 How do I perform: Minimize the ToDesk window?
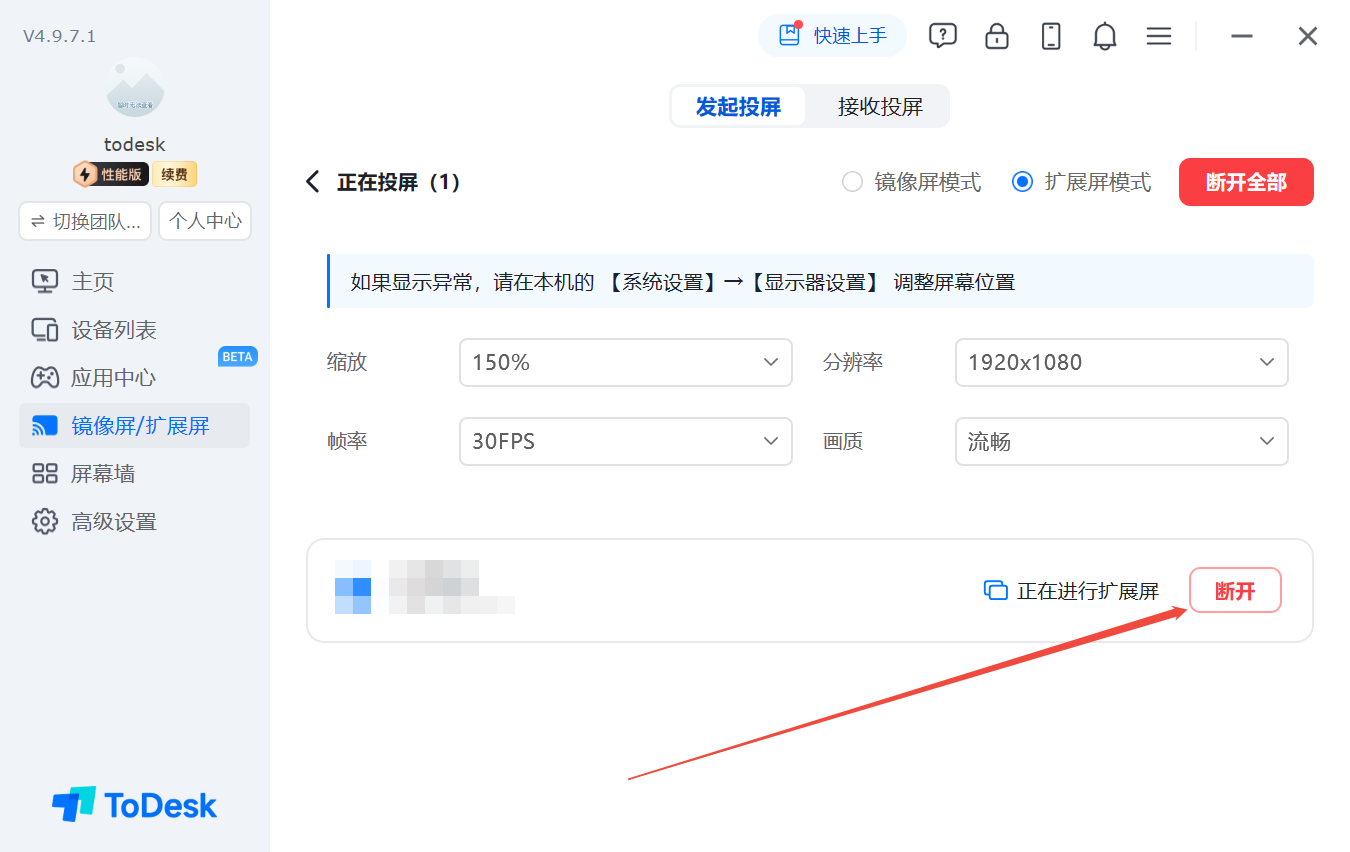pyautogui.click(x=1242, y=36)
